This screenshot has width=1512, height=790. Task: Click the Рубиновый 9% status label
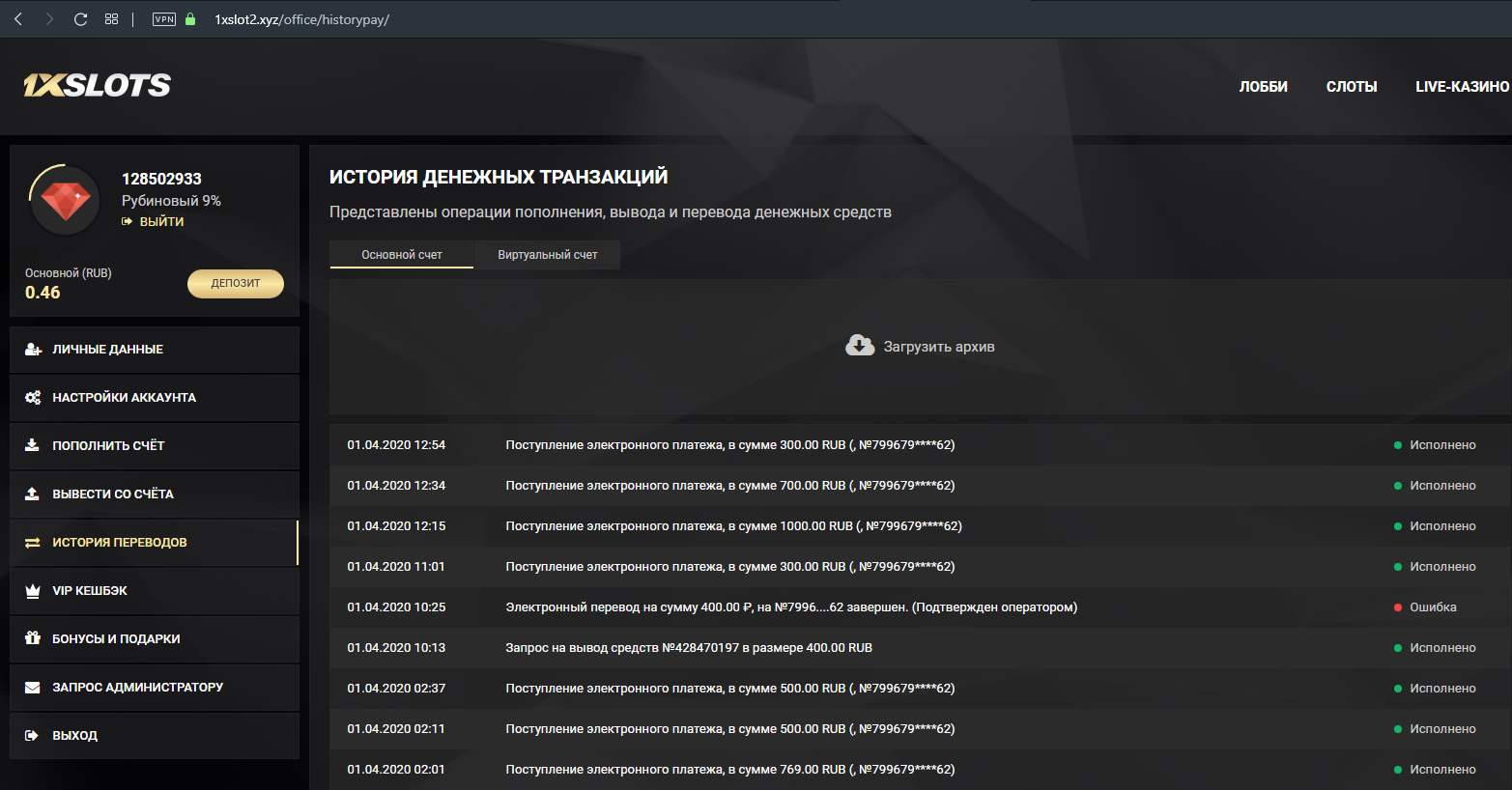(171, 201)
